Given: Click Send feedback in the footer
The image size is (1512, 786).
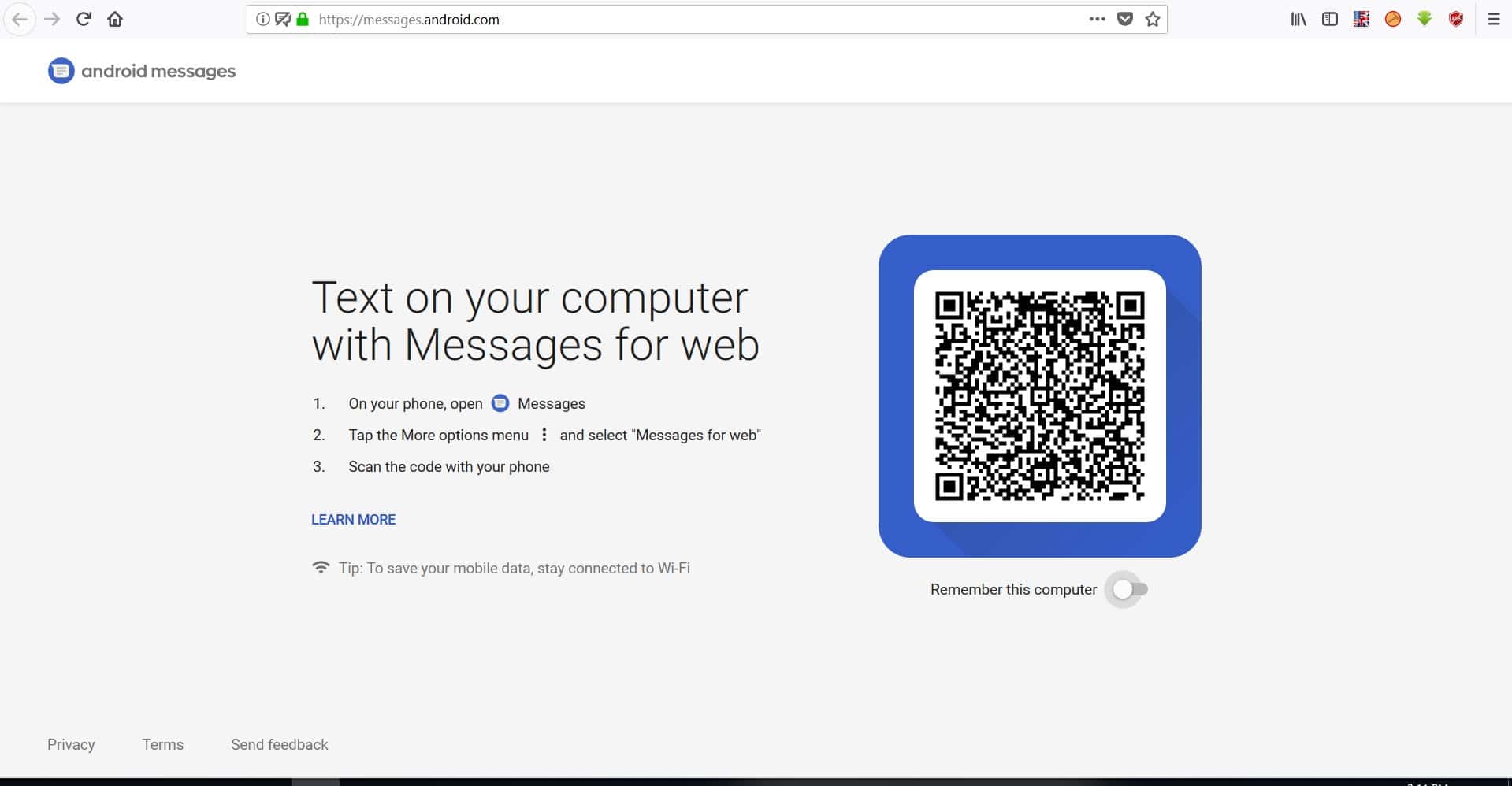Looking at the screenshot, I should pyautogui.click(x=280, y=744).
